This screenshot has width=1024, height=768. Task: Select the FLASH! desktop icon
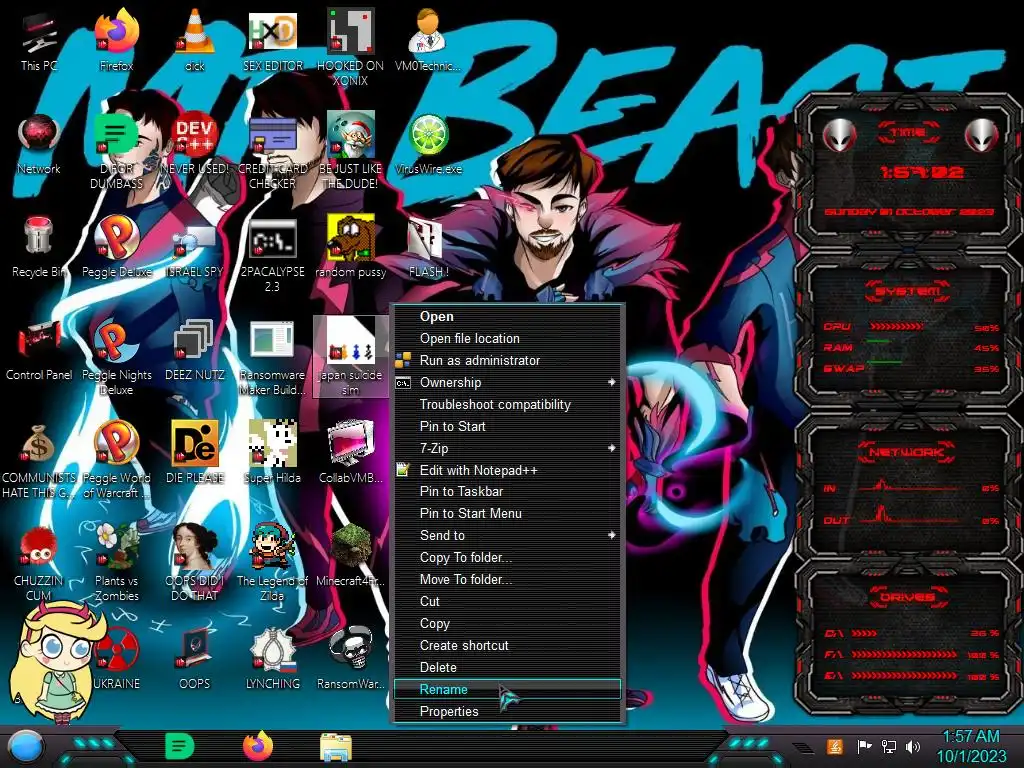(428, 247)
